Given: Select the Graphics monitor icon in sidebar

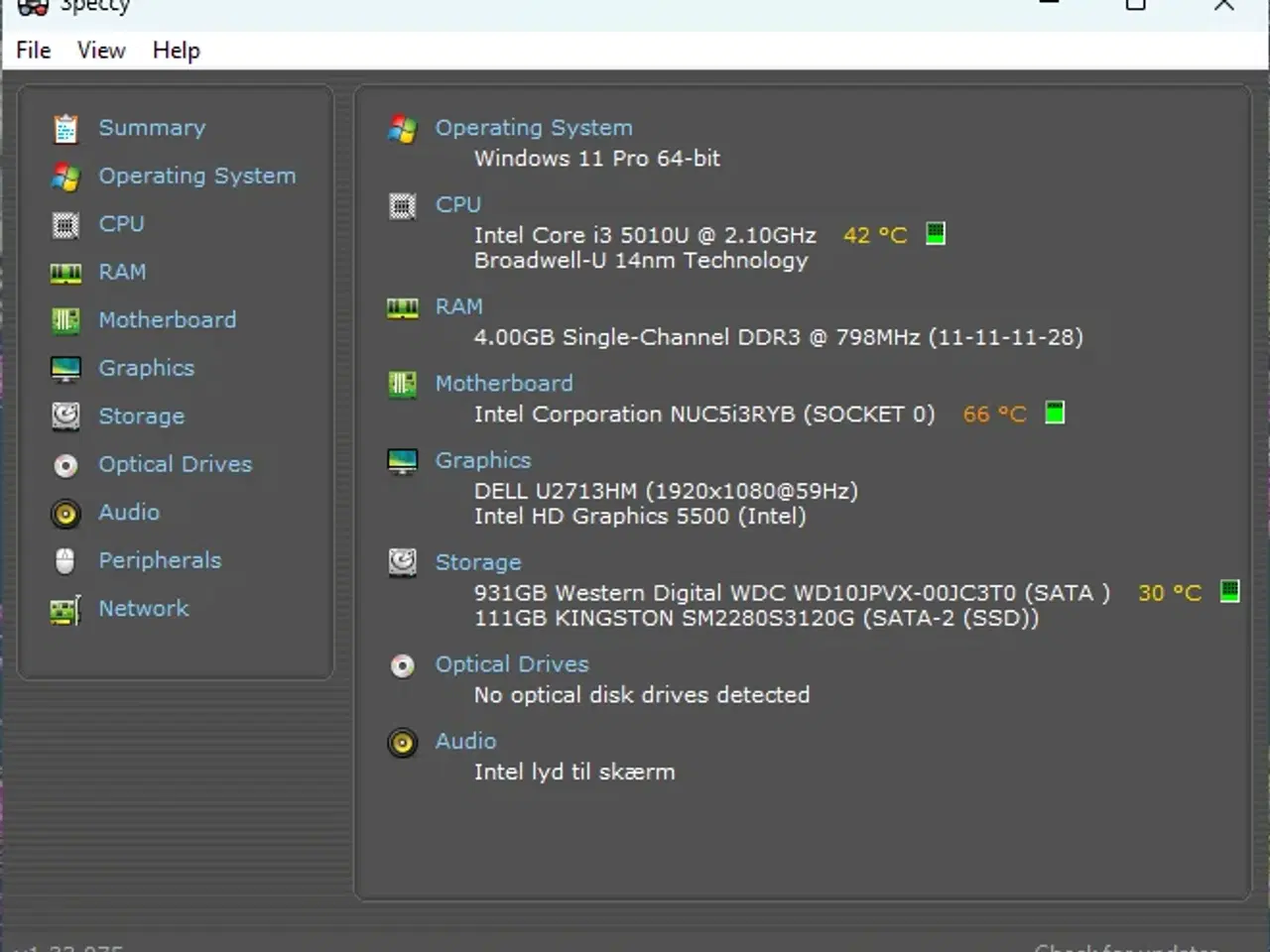Looking at the screenshot, I should pos(65,368).
